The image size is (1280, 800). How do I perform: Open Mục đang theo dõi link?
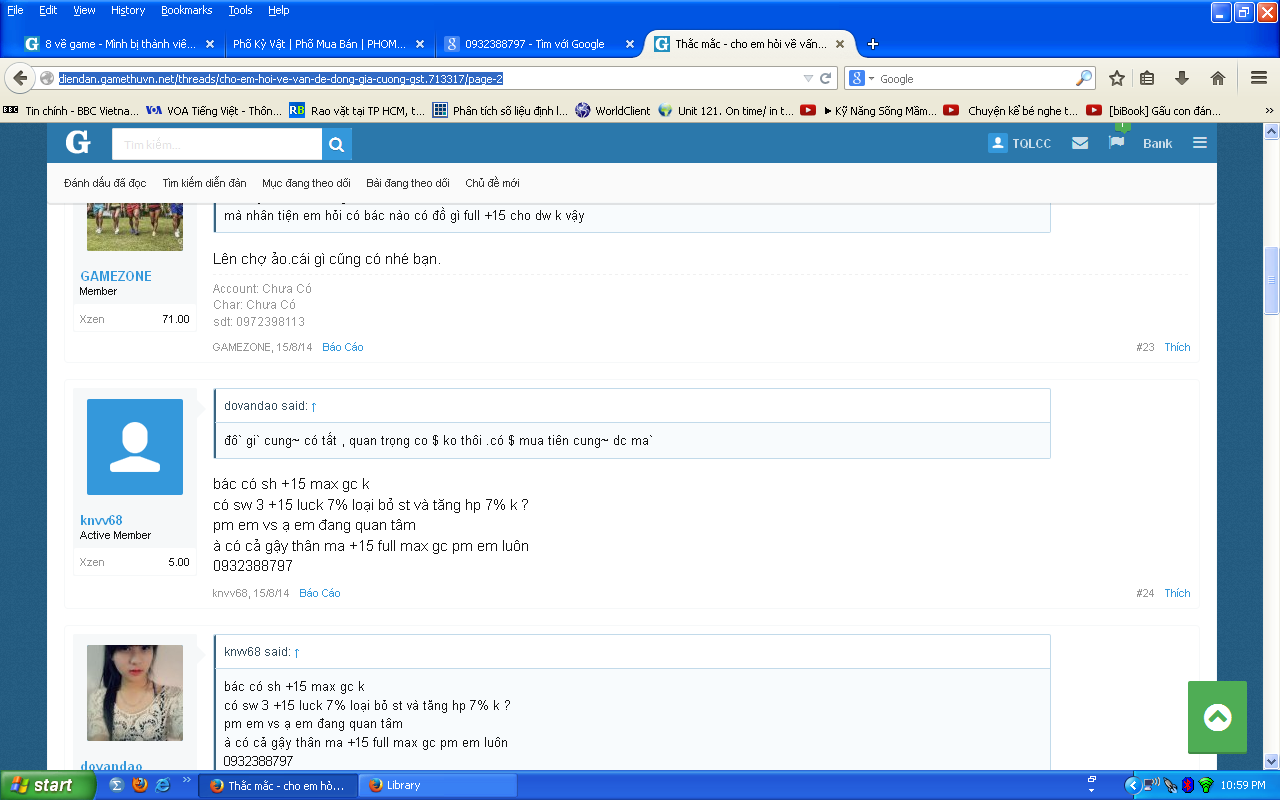[x=306, y=183]
